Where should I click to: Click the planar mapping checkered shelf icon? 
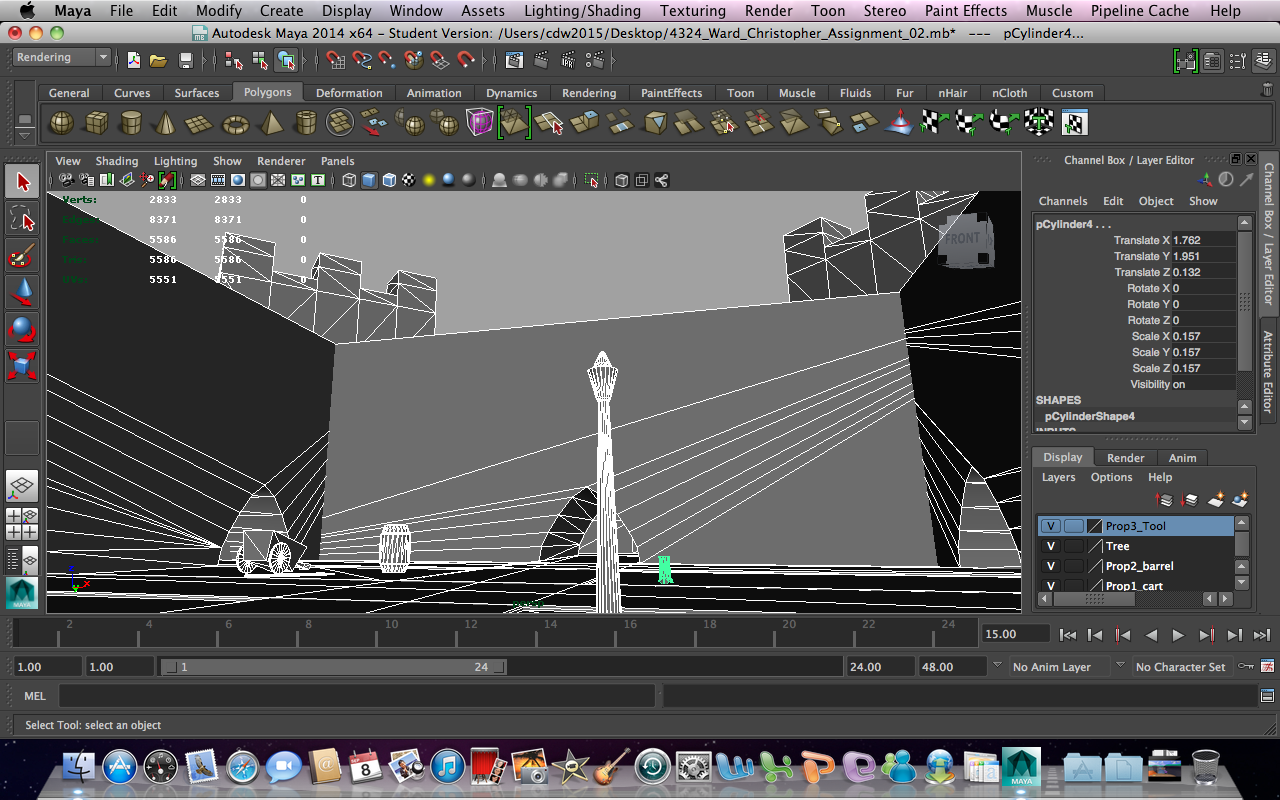(935, 123)
